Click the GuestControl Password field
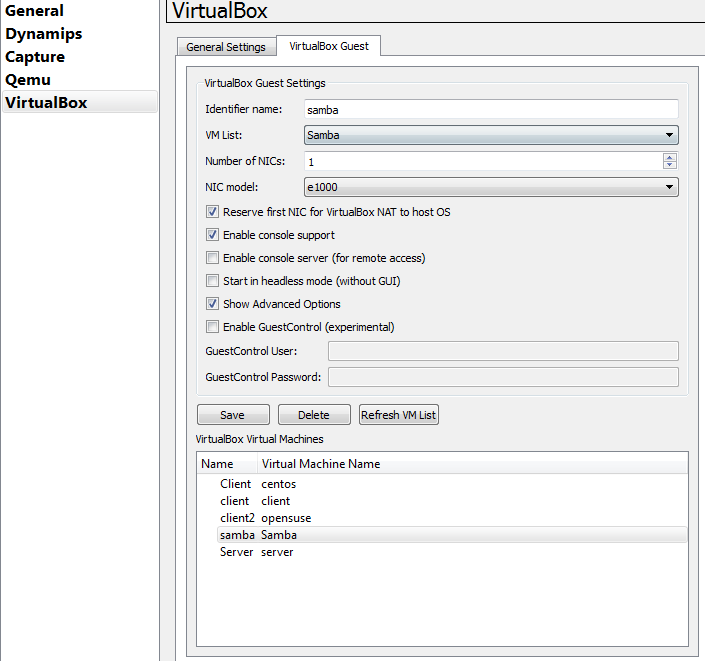705x661 pixels. pyautogui.click(x=503, y=377)
